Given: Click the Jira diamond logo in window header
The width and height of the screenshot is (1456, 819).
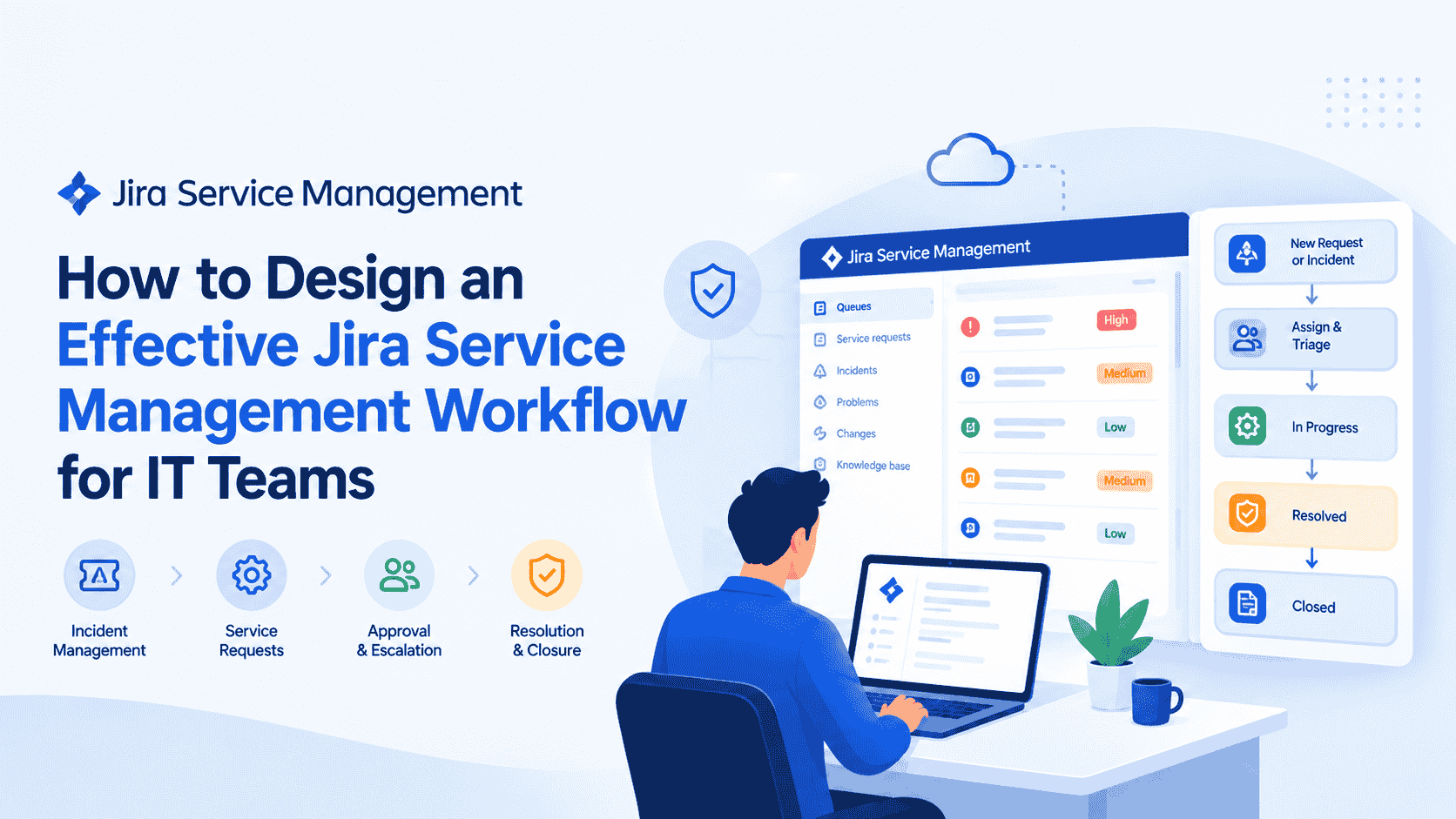Looking at the screenshot, I should click(x=832, y=257).
